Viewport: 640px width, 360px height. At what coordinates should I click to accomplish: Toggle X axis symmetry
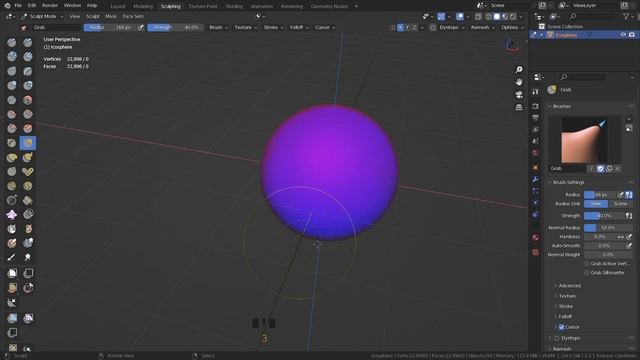click(x=400, y=27)
